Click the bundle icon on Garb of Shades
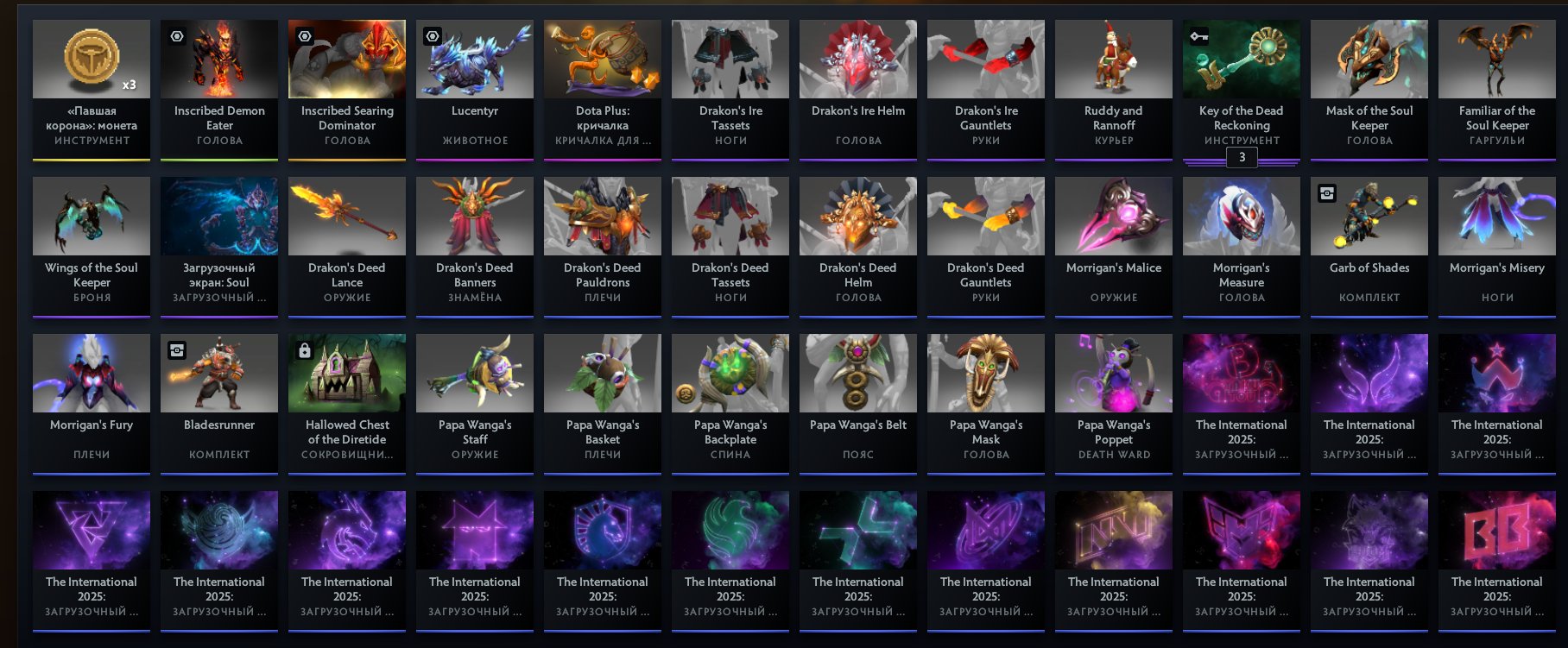This screenshot has height=648, width=1568. pos(1327,193)
